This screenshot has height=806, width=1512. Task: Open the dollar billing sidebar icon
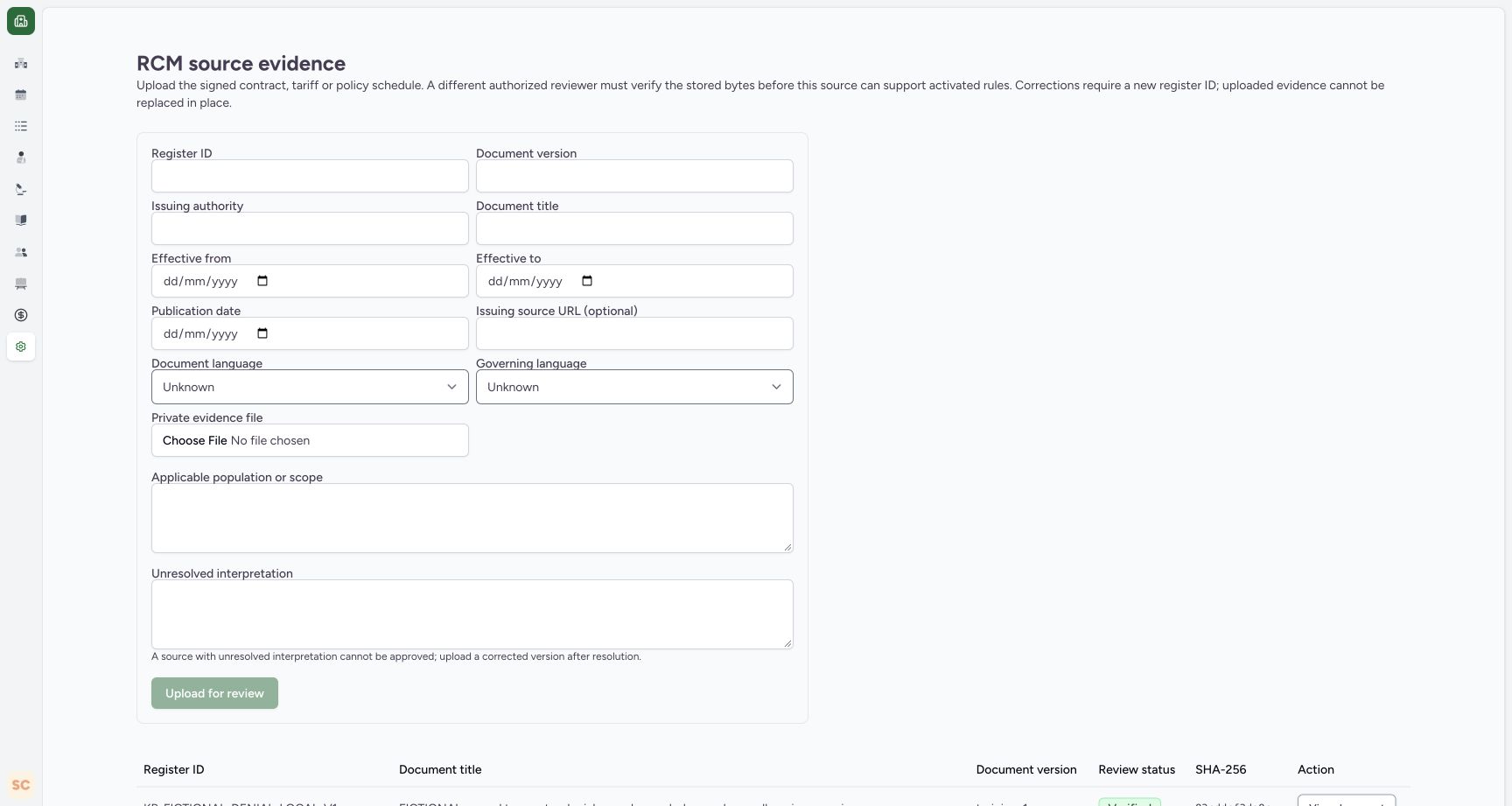(21, 315)
